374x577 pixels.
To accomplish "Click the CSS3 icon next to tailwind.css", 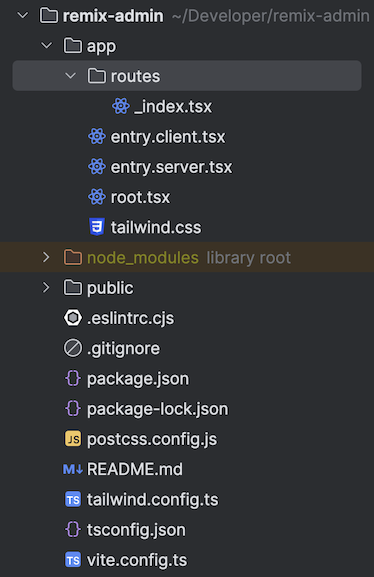I will [97, 227].
